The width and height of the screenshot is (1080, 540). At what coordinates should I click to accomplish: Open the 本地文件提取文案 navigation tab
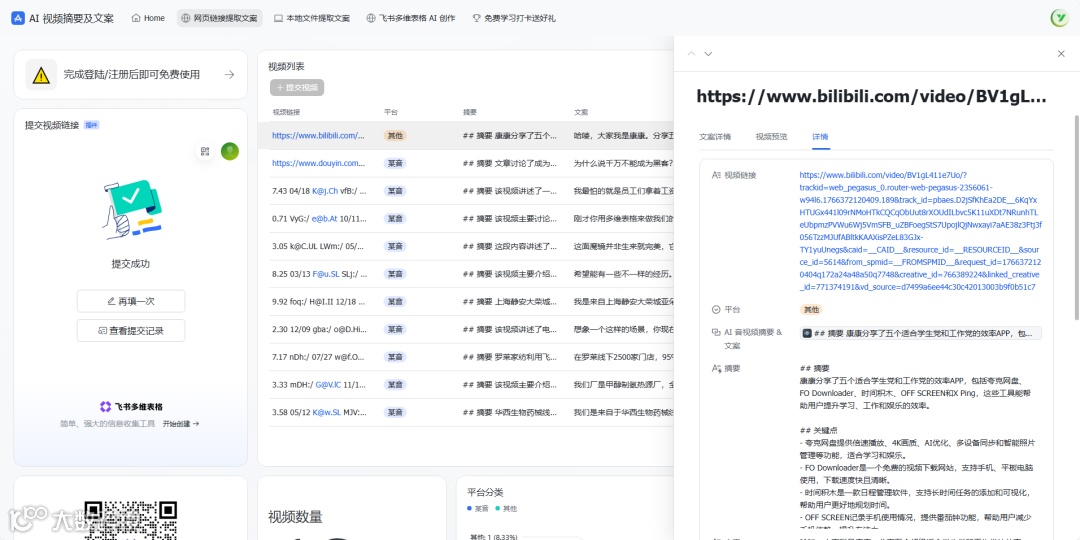[312, 18]
